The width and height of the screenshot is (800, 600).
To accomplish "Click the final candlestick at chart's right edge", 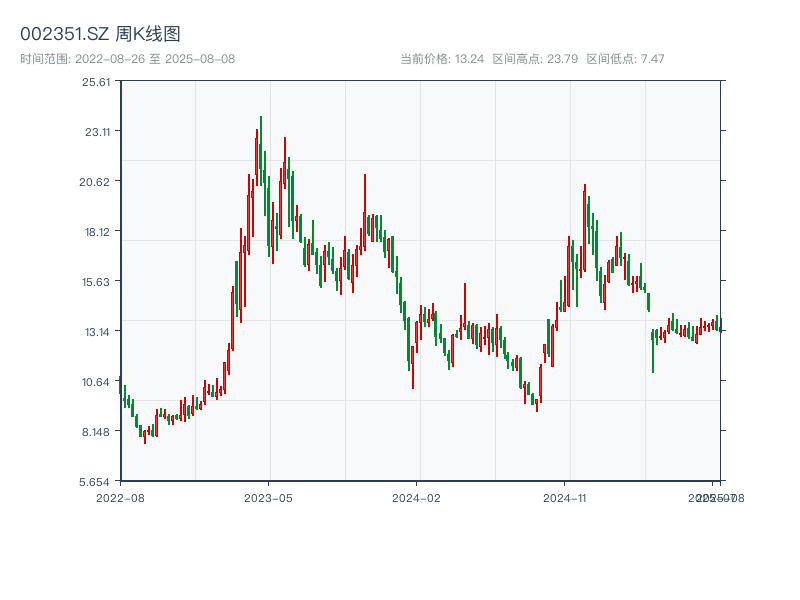I will [722, 325].
